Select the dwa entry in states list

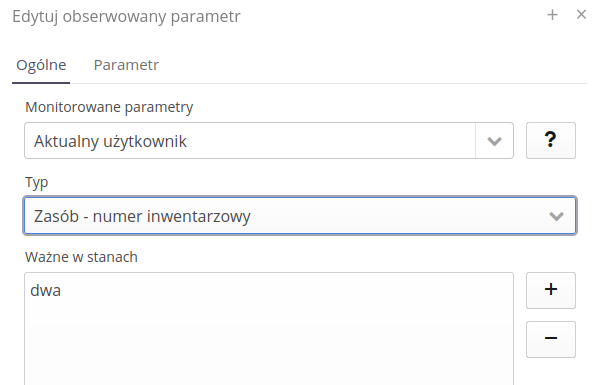[46, 290]
